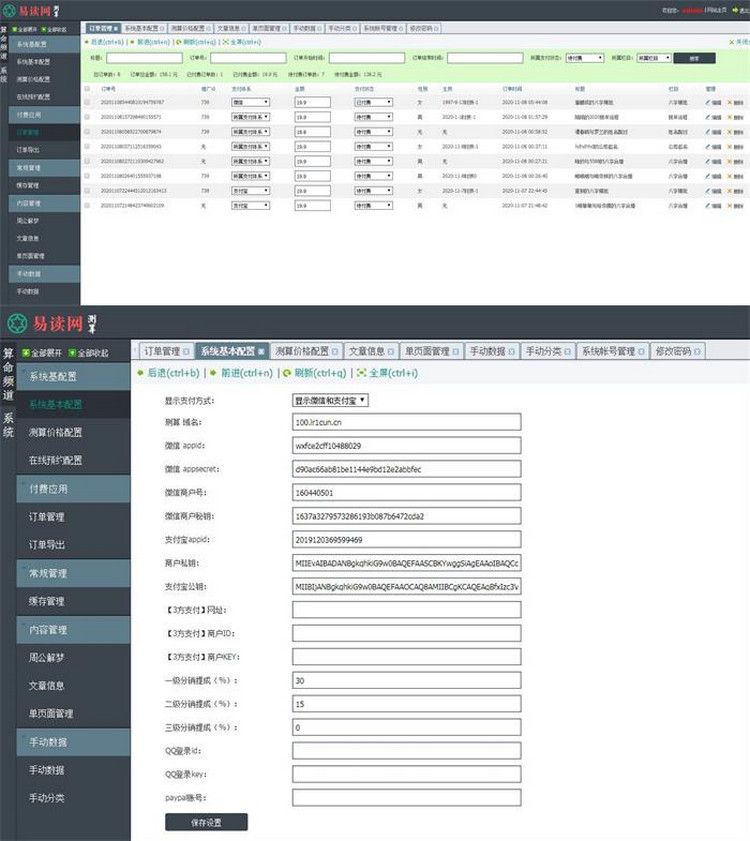This screenshot has height=841, width=750.
Task: Click 刷新 refresh icon on config page
Action: [x=287, y=373]
